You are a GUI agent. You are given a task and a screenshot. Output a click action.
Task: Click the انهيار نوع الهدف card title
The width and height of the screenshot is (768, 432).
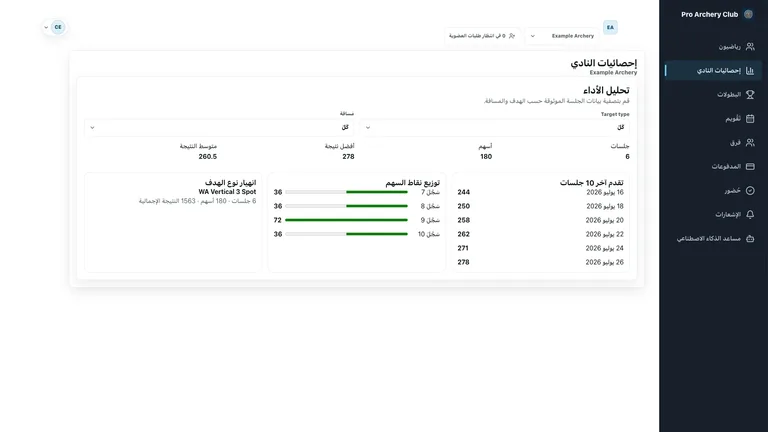click(x=230, y=183)
